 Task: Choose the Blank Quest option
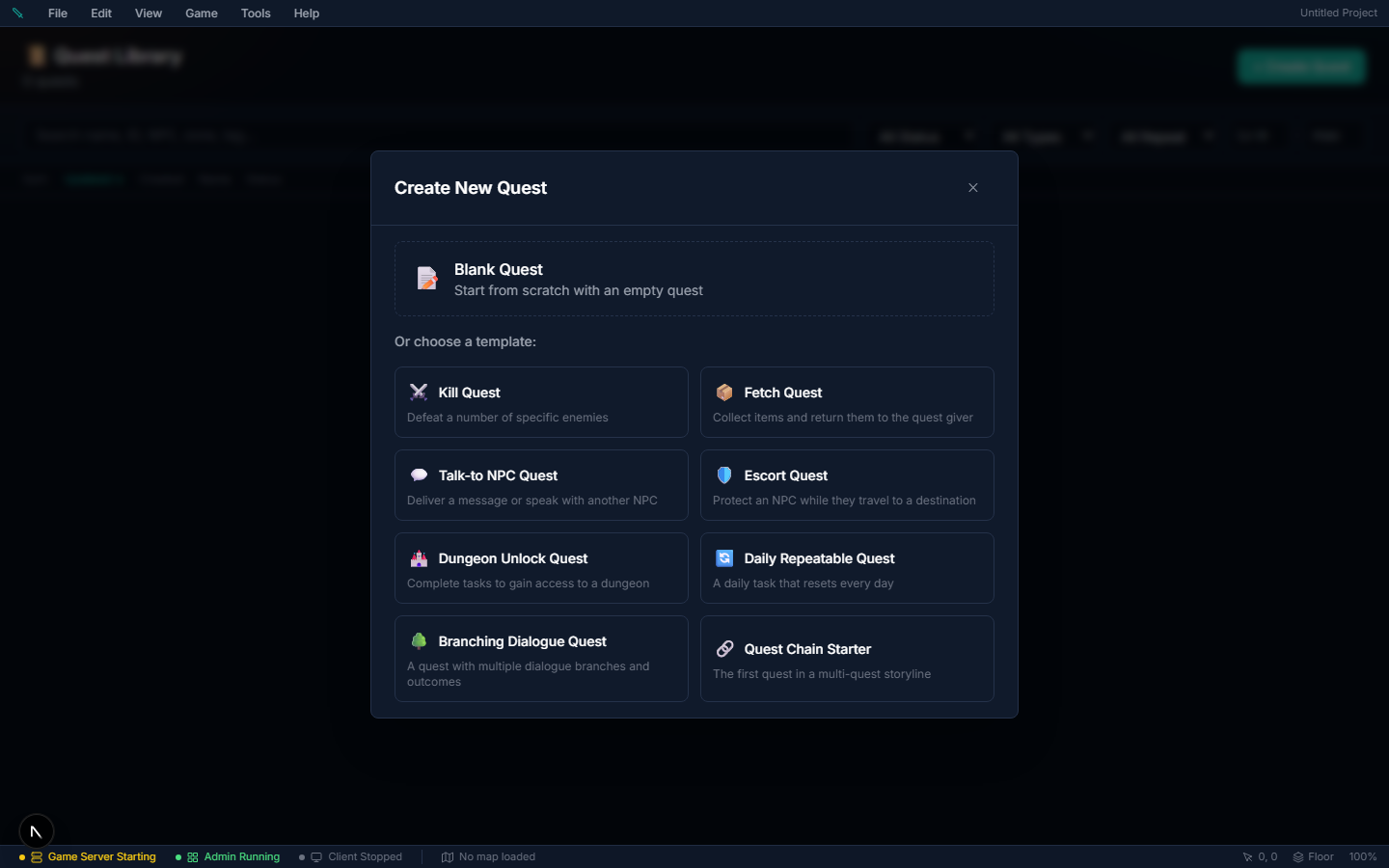694,279
